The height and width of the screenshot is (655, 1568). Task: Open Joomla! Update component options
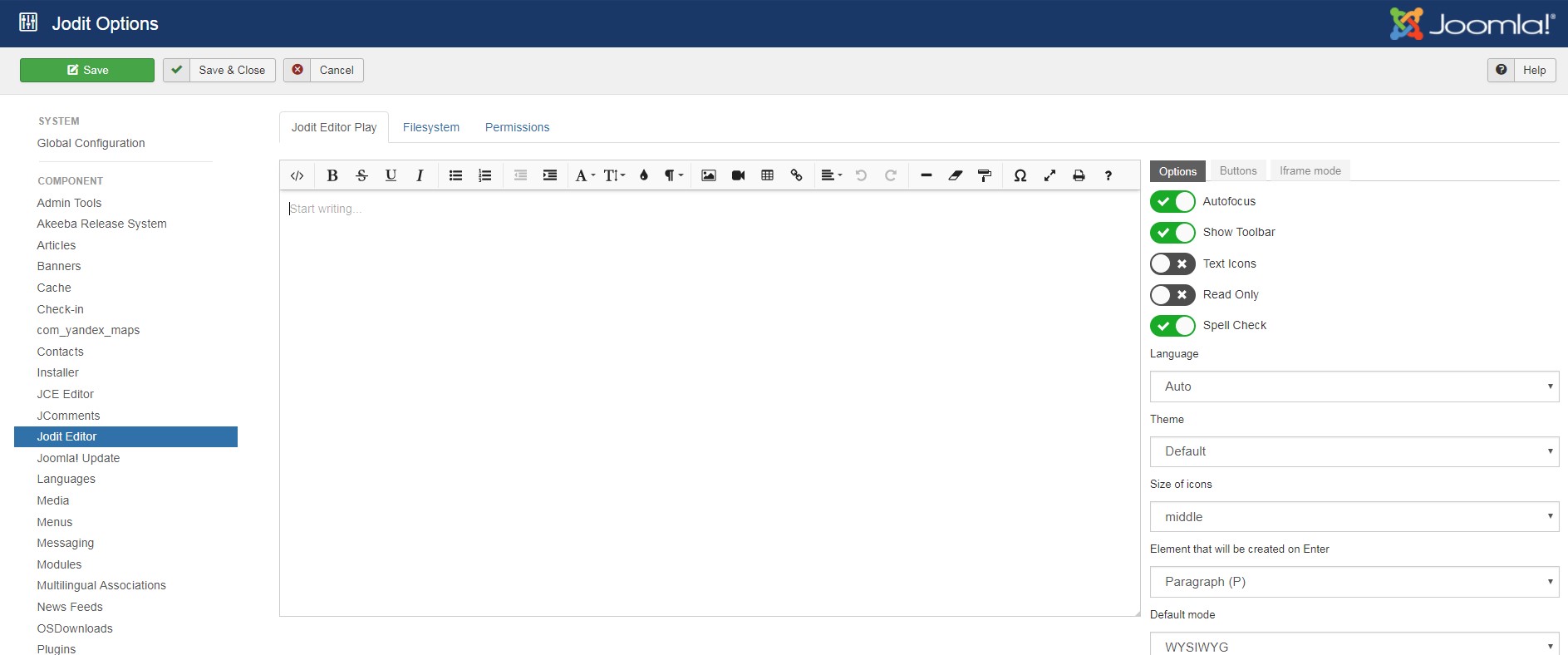(x=78, y=458)
